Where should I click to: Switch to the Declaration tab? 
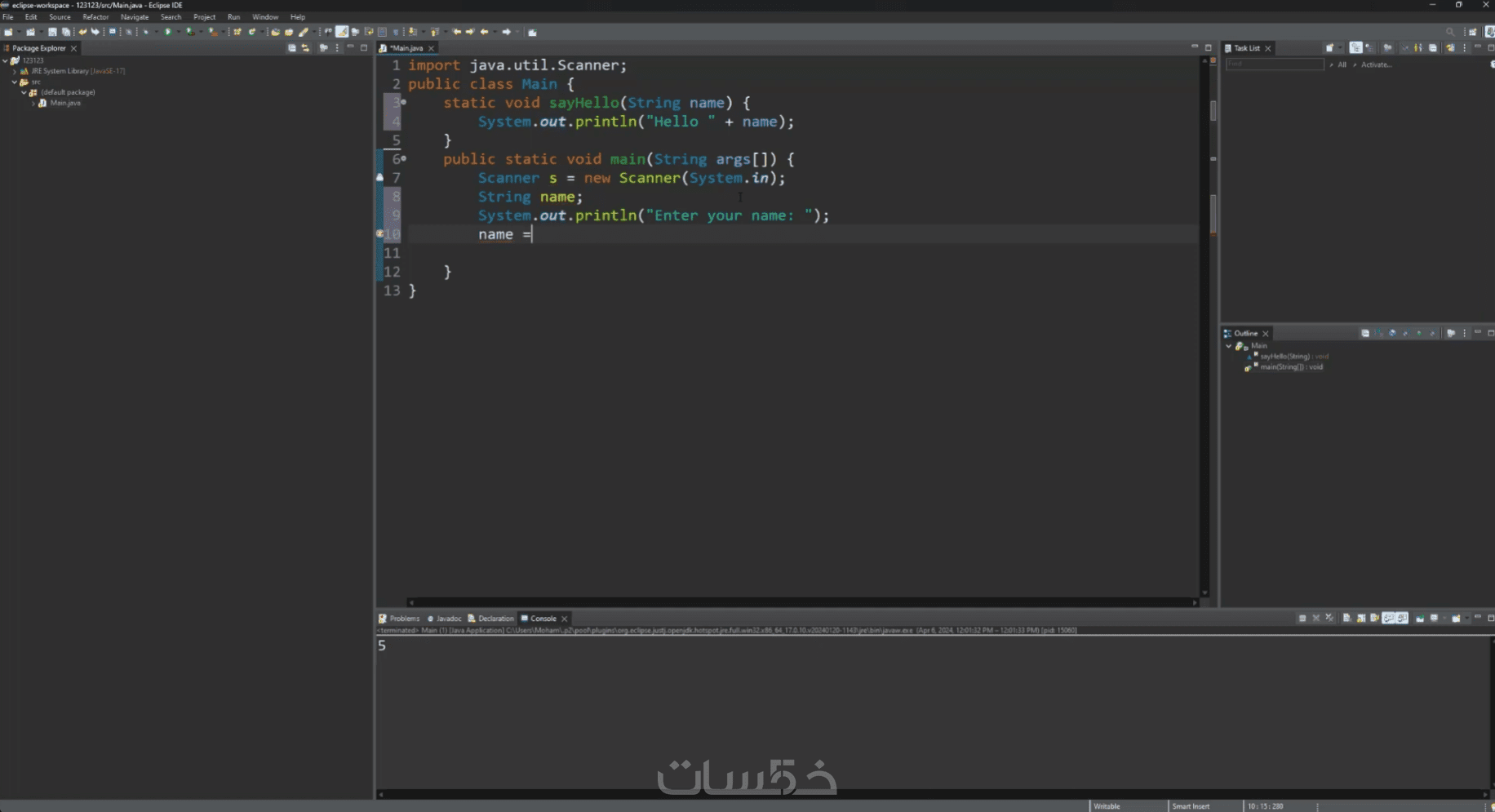pos(490,619)
